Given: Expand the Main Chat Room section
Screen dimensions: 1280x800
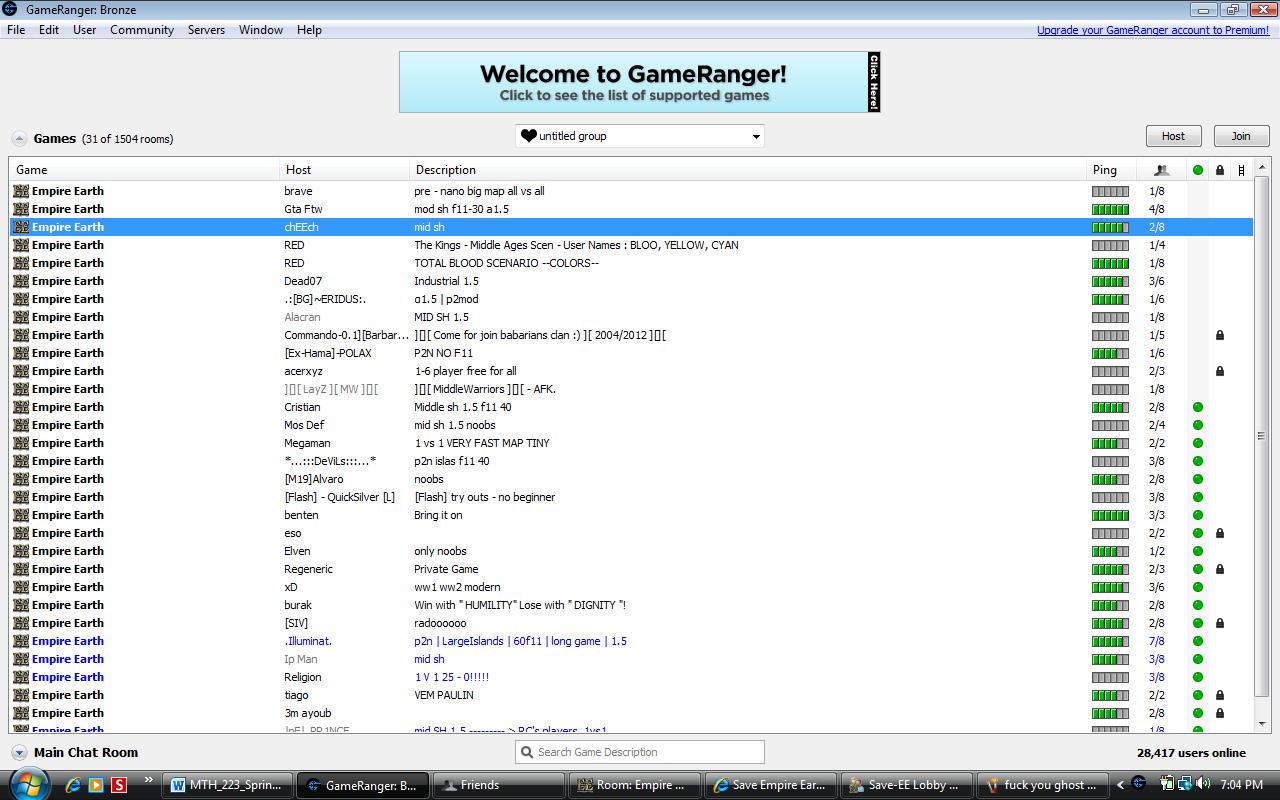Looking at the screenshot, I should pos(19,752).
